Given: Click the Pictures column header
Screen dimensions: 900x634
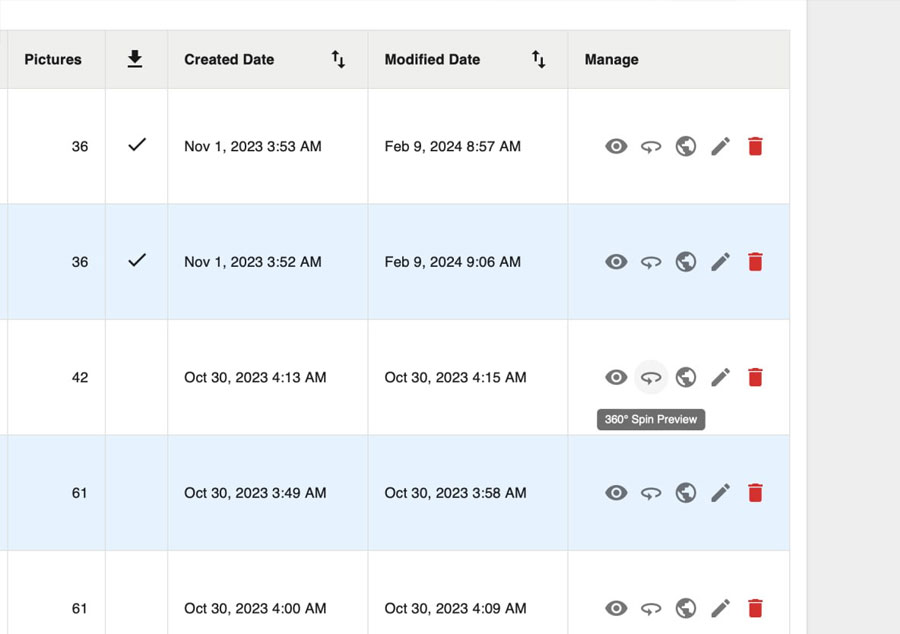Looking at the screenshot, I should click(x=53, y=59).
